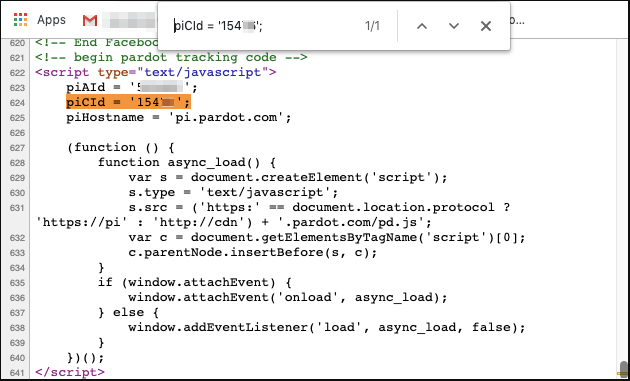Click the 1/1 match count indicator

[x=372, y=26]
